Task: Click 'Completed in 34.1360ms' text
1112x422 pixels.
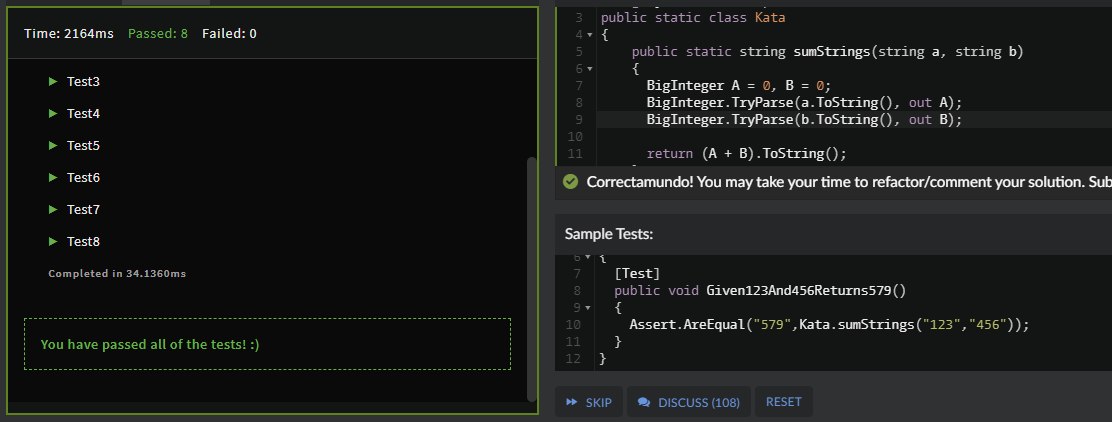Action: click(x=117, y=273)
